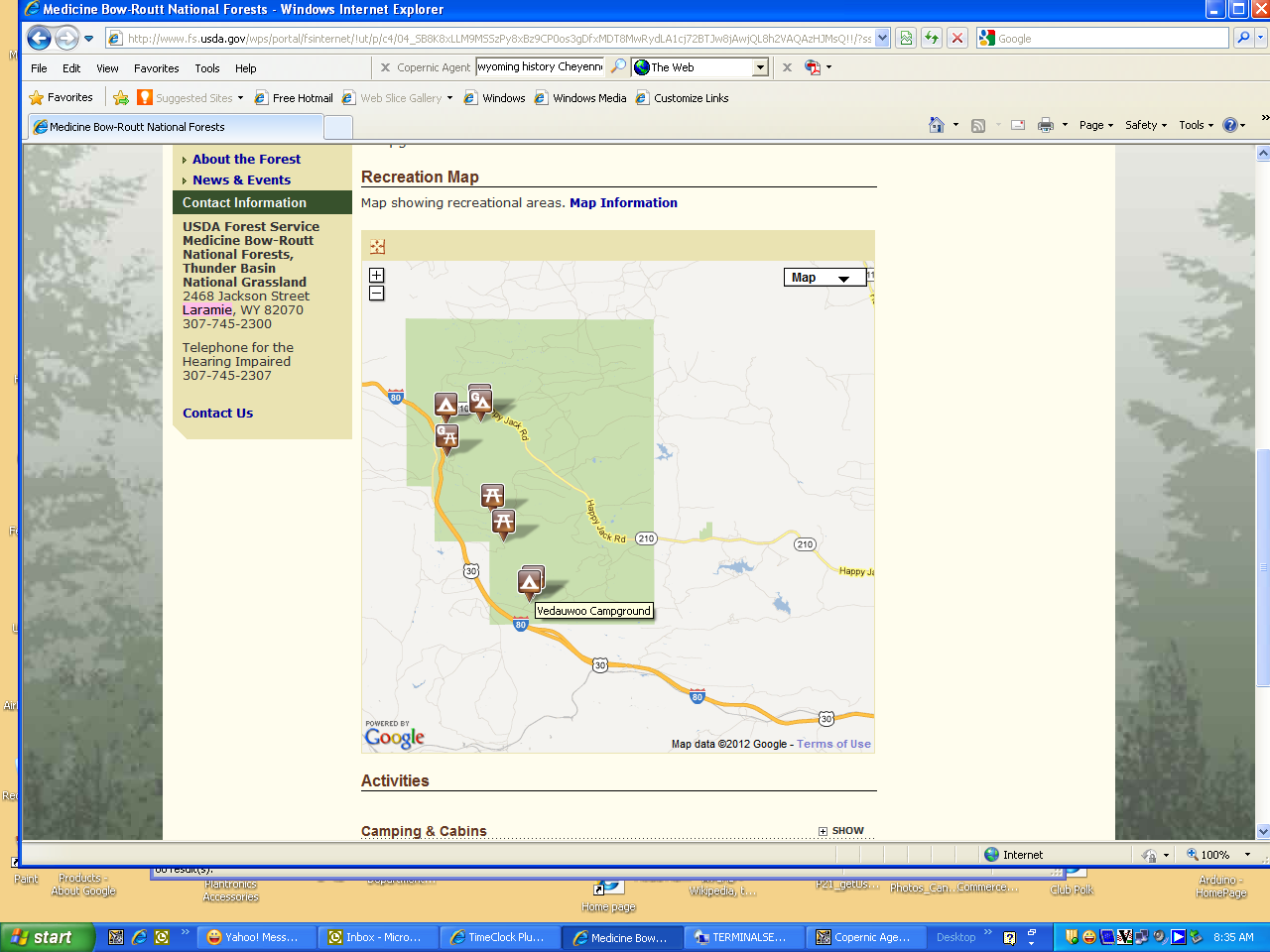Open the Map type dropdown
Image resolution: width=1270 pixels, height=952 pixels.
tap(825, 278)
